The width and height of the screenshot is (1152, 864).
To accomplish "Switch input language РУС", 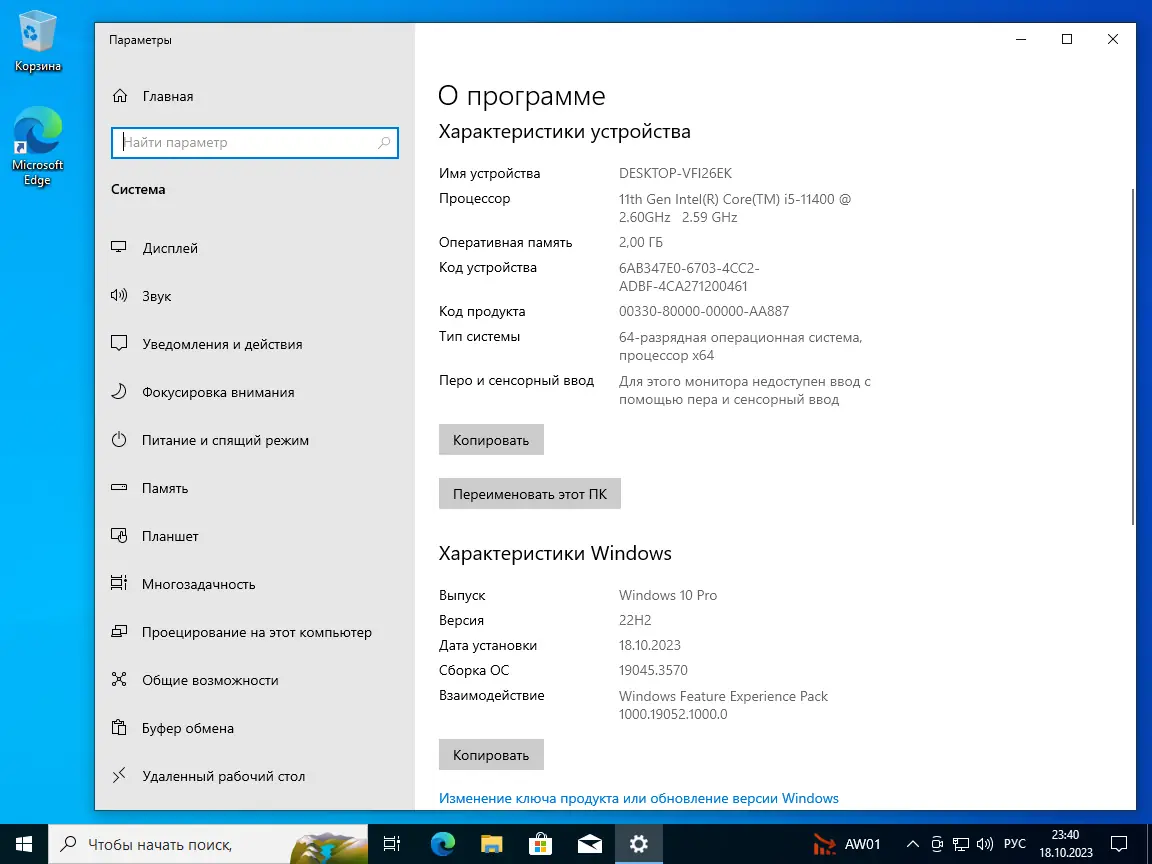I will click(1015, 844).
